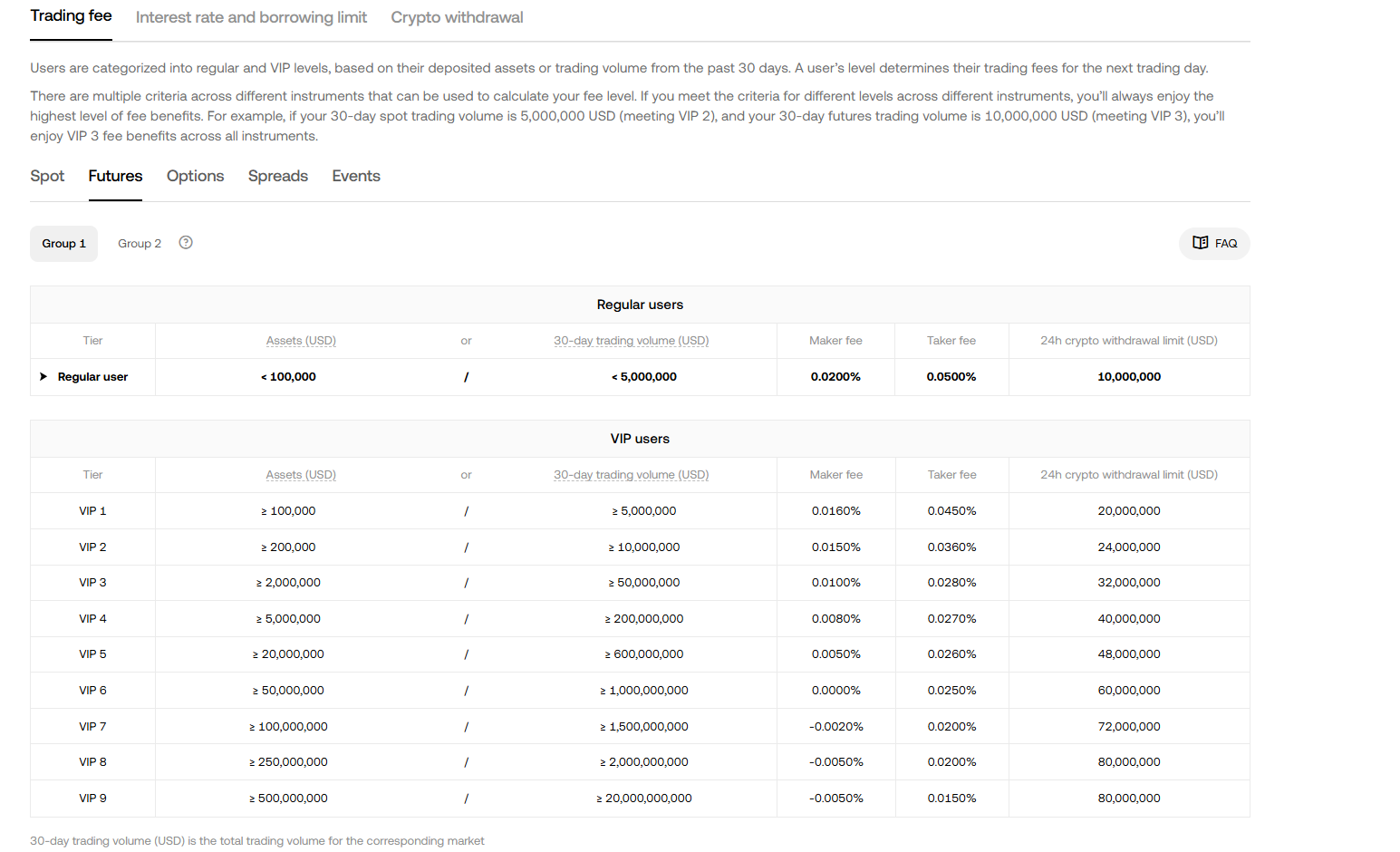
Task: Open the Crypto withdrawal tab
Action: [x=457, y=17]
